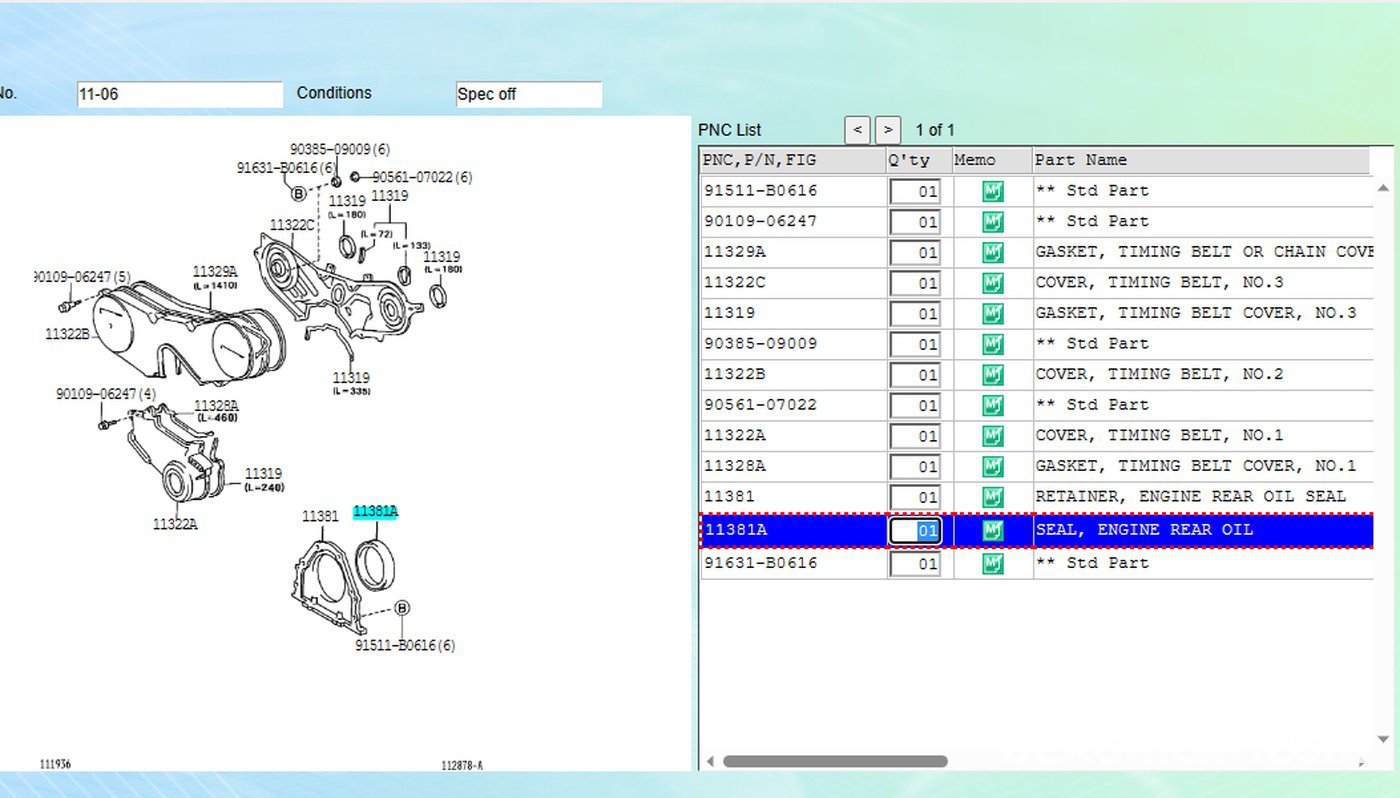1400x798 pixels.
Task: Click 11328A label in the diagram
Action: point(216,405)
